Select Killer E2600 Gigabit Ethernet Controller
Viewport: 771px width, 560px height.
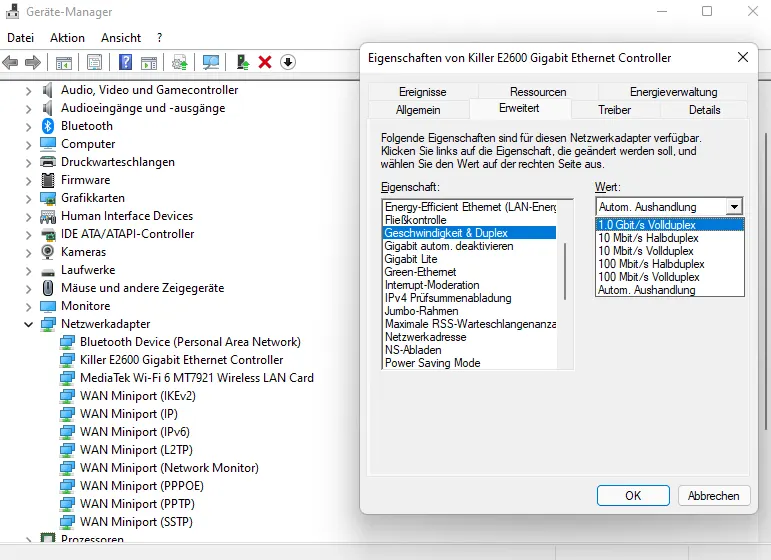coord(181,360)
